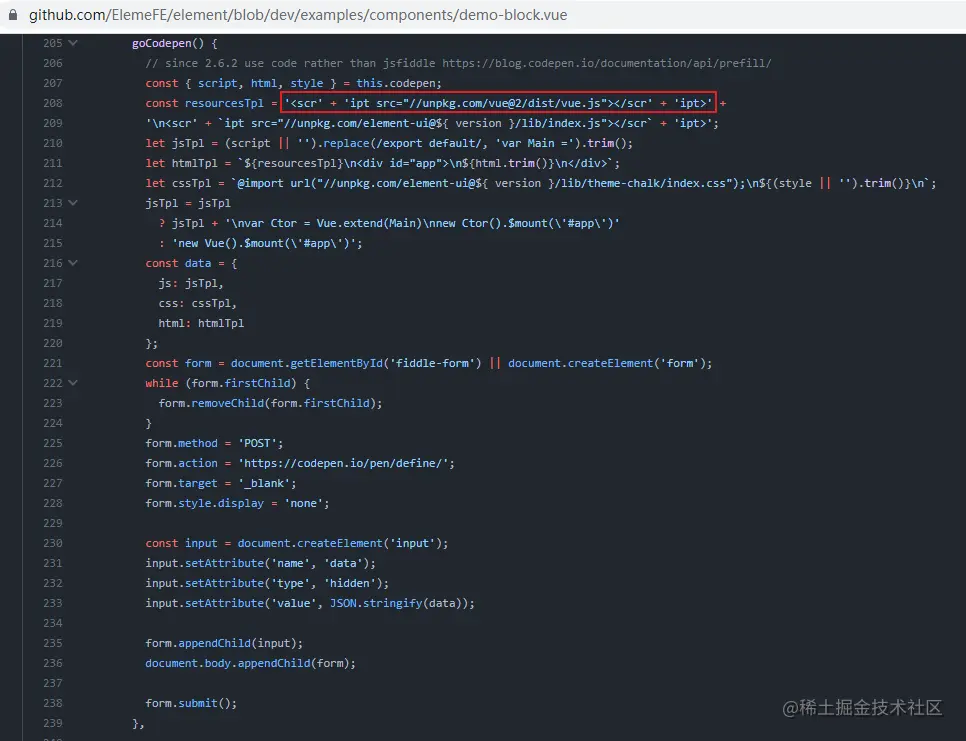Click 'form.style.display' on line 228

[205, 503]
